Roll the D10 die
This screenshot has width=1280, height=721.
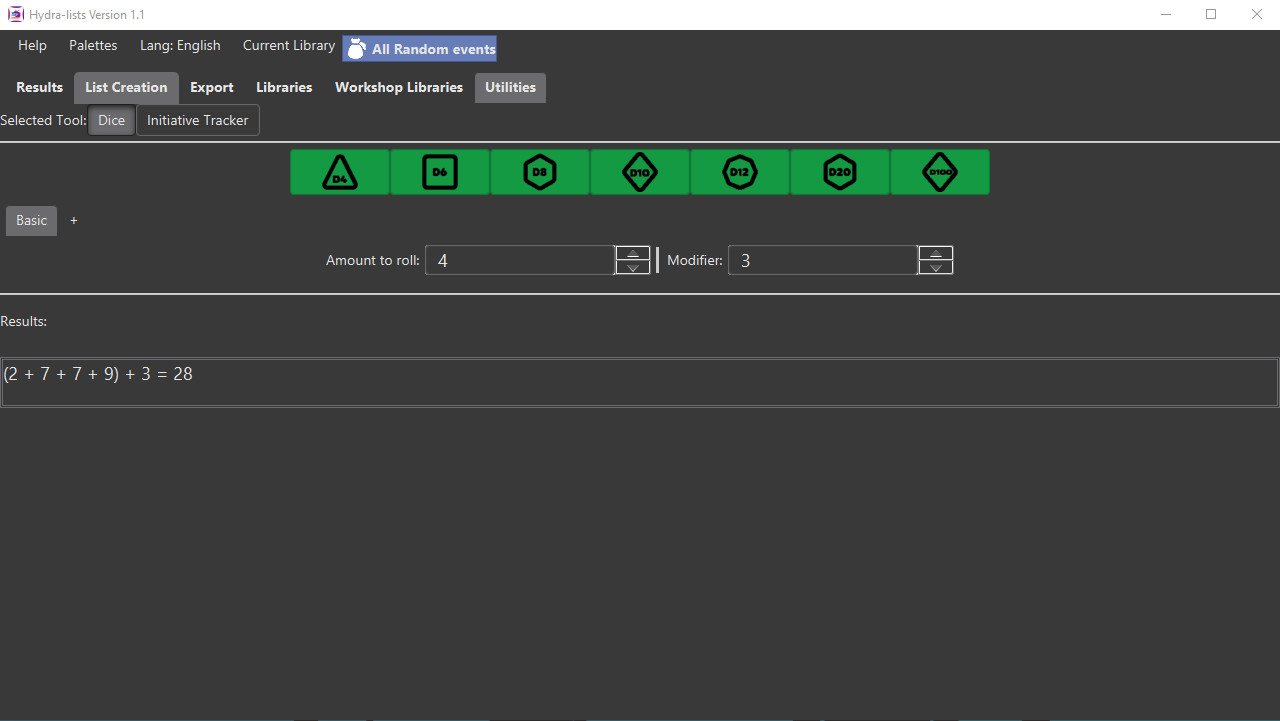(x=639, y=171)
